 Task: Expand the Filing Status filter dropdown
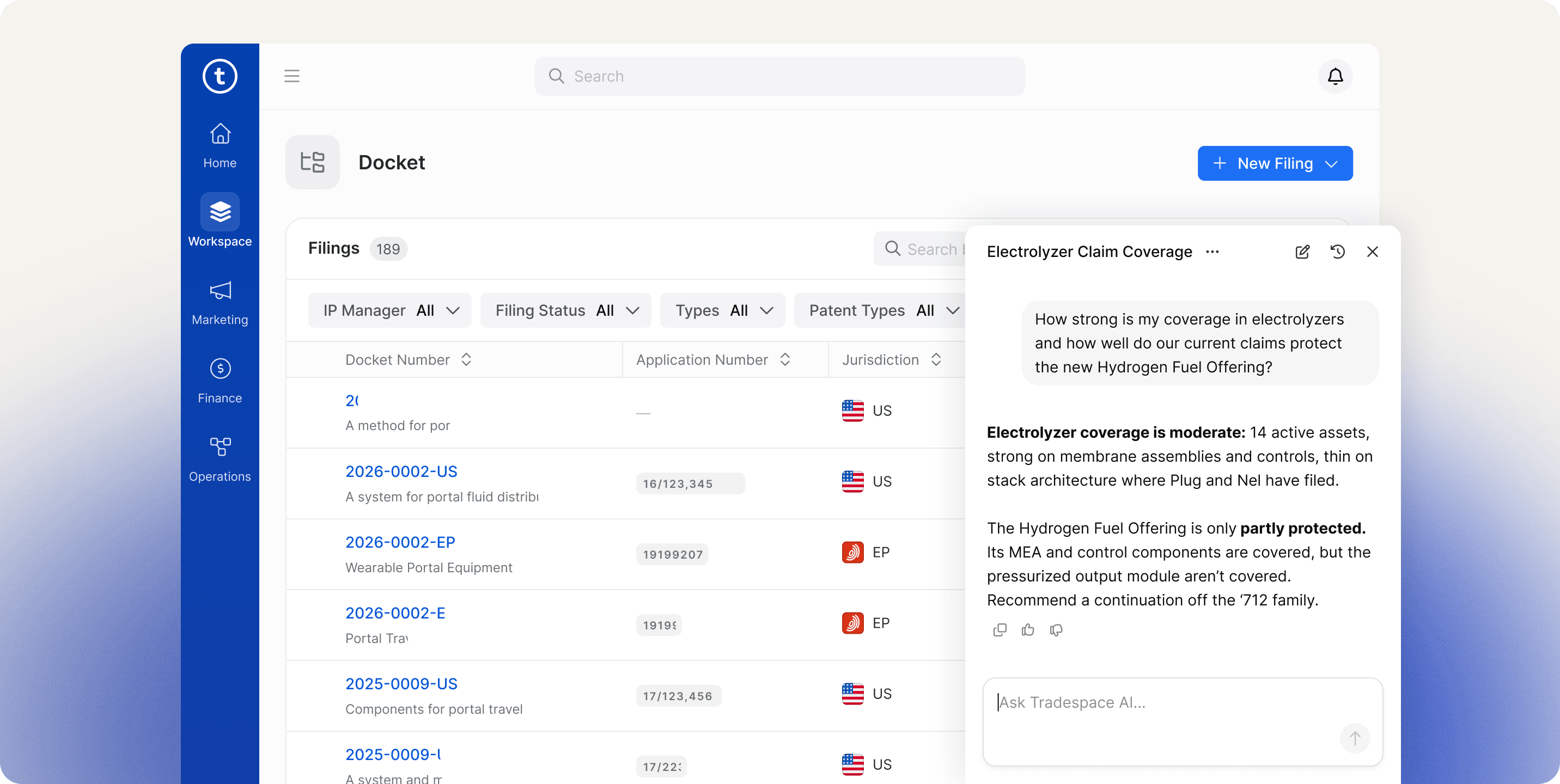[x=565, y=310]
